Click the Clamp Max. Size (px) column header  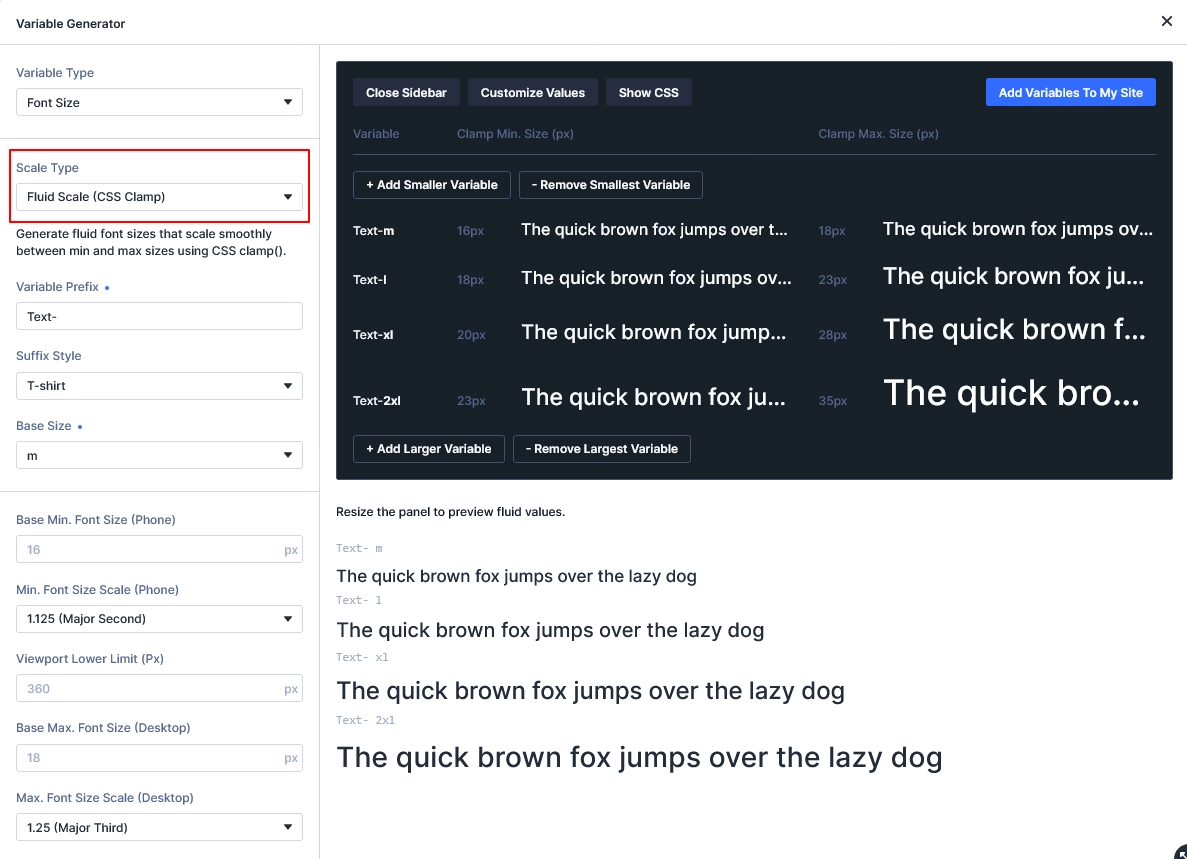878,134
